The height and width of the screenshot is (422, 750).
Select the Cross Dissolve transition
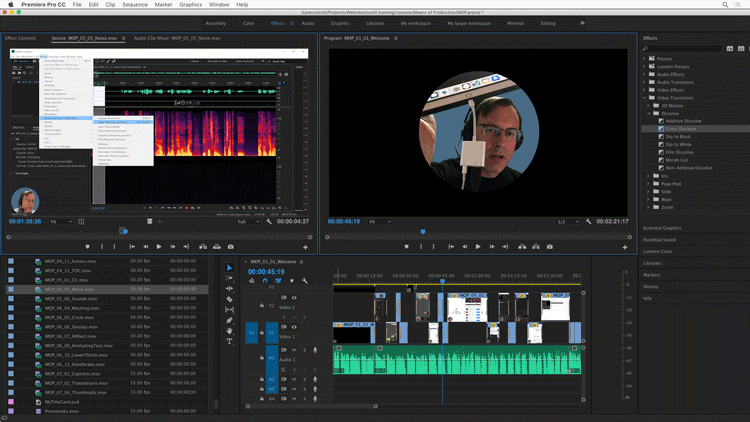(679, 129)
